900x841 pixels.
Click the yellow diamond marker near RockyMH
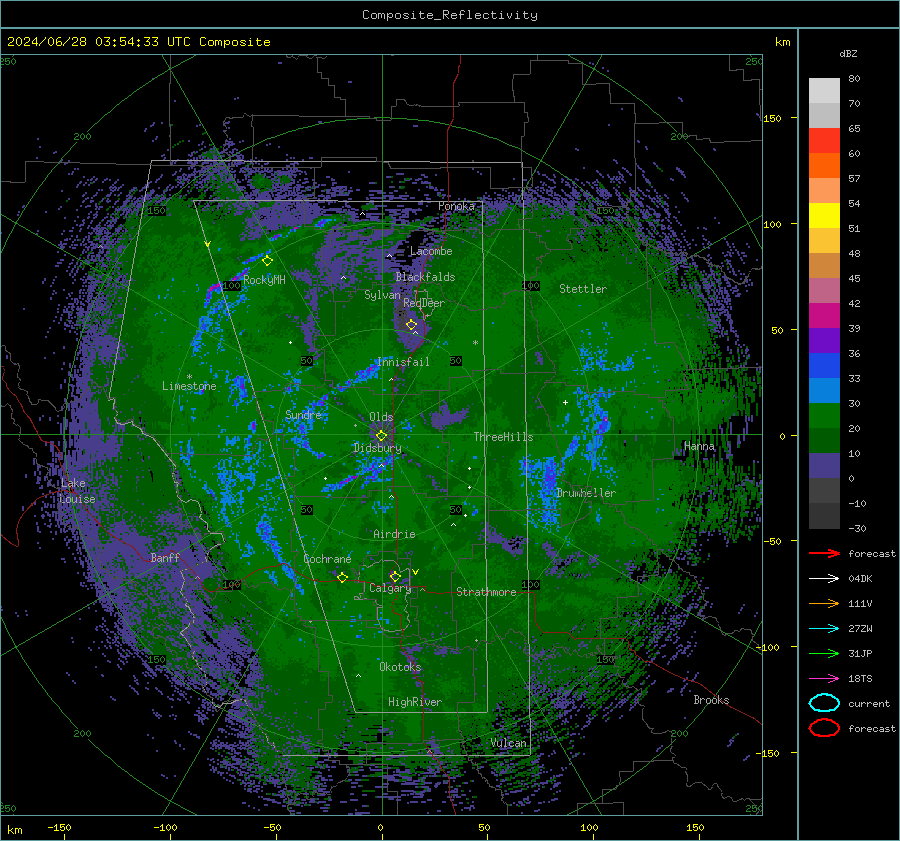click(x=267, y=261)
